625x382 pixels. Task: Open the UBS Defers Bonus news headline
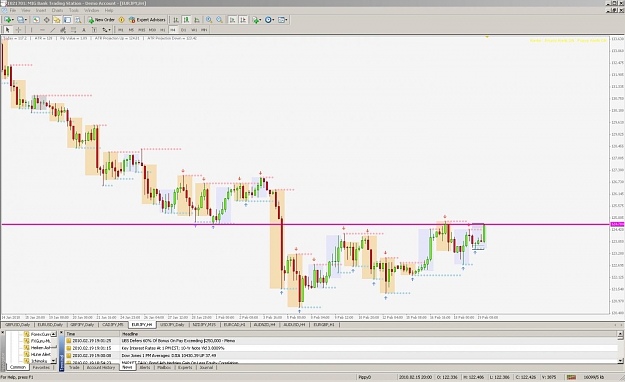[x=178, y=341]
